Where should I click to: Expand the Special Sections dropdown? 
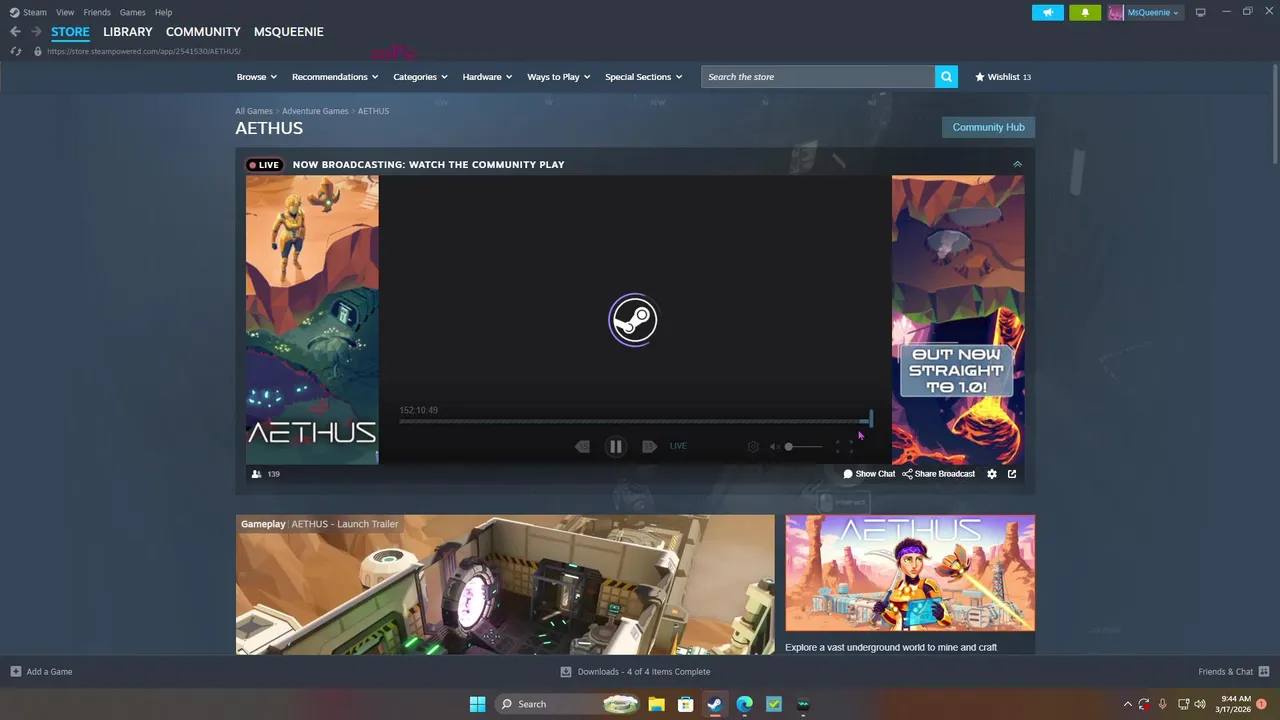point(644,77)
